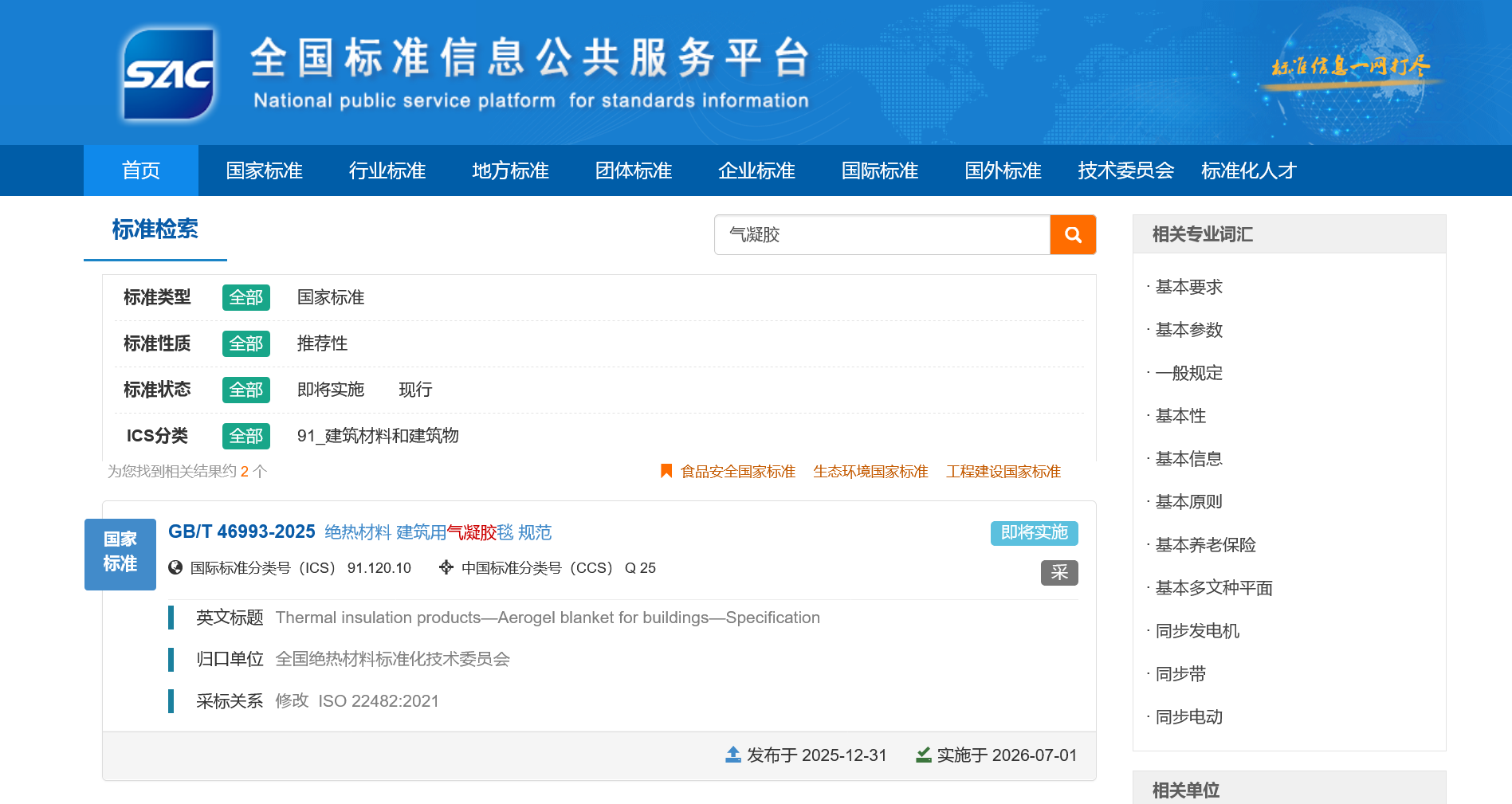Expand the 相关单位 section
1512x804 pixels.
tap(1185, 790)
